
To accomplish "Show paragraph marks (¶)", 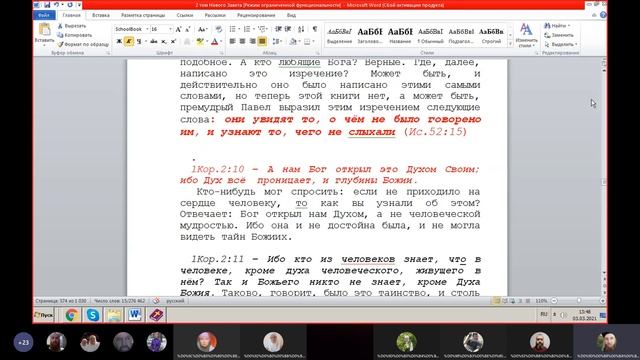I will click(x=315, y=29).
